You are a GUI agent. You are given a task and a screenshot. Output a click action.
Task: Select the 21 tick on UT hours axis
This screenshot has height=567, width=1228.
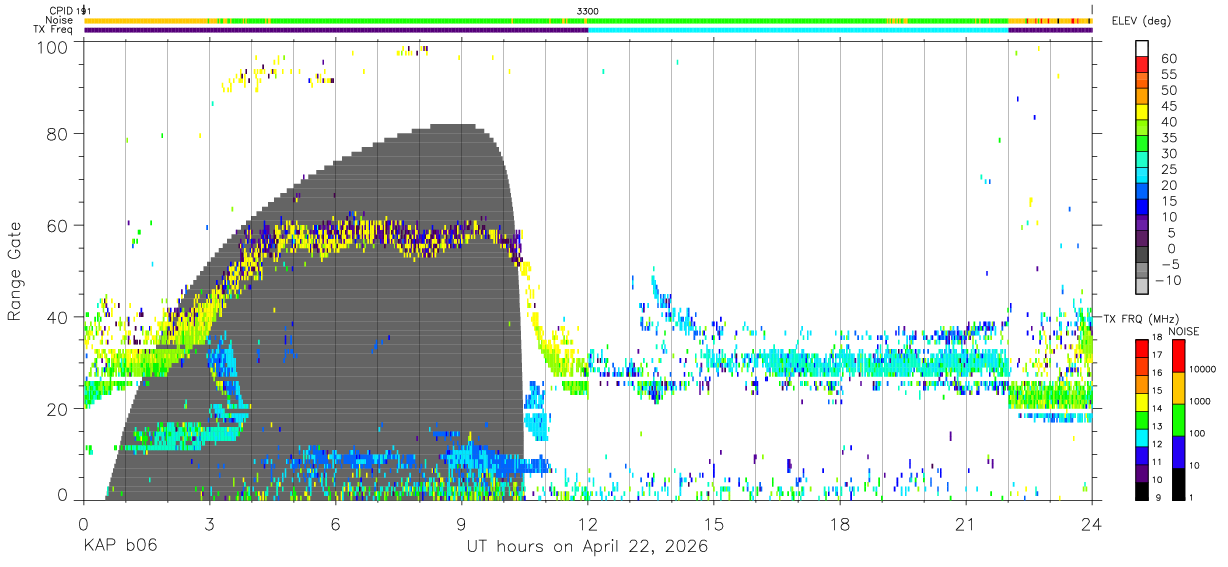pyautogui.click(x=966, y=524)
